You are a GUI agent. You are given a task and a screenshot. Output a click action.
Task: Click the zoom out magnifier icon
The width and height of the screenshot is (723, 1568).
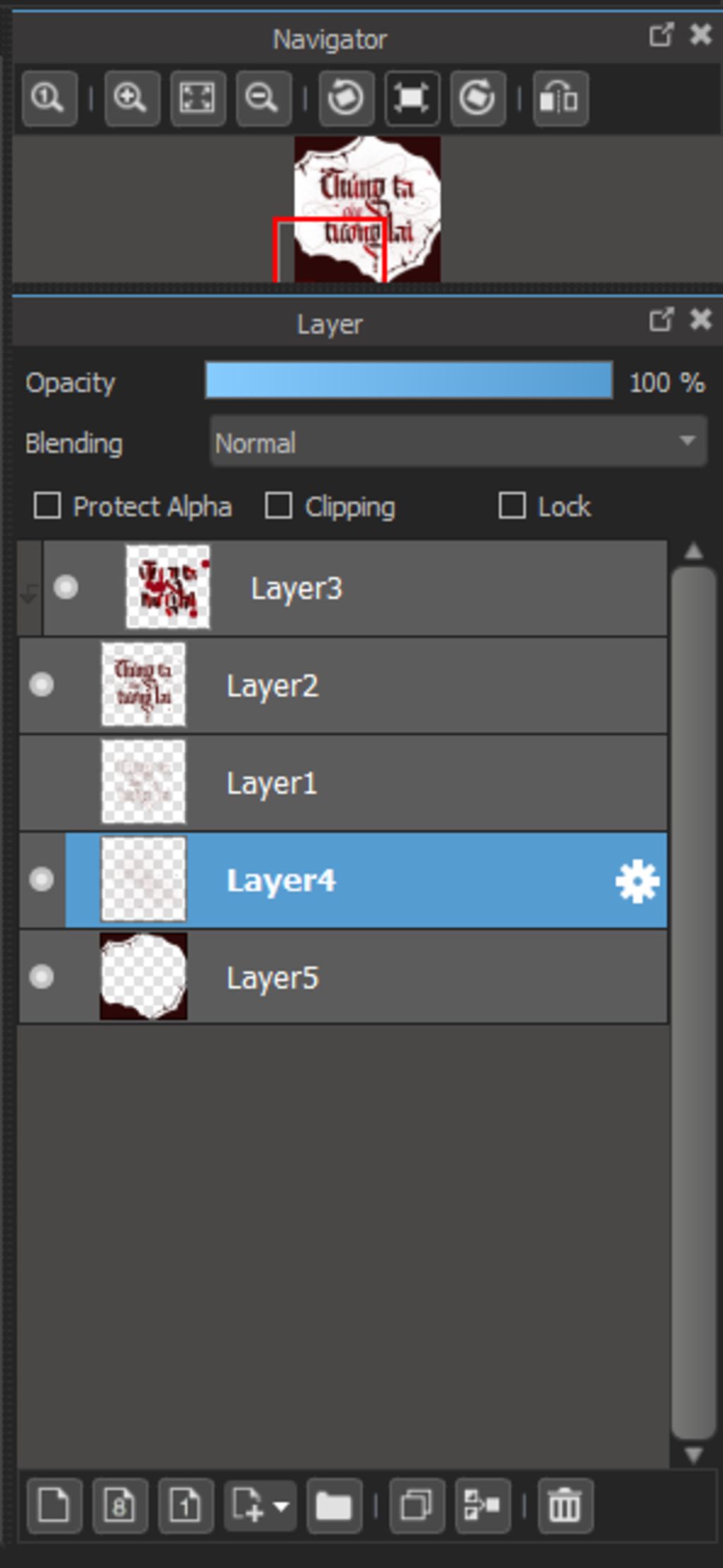pyautogui.click(x=263, y=98)
